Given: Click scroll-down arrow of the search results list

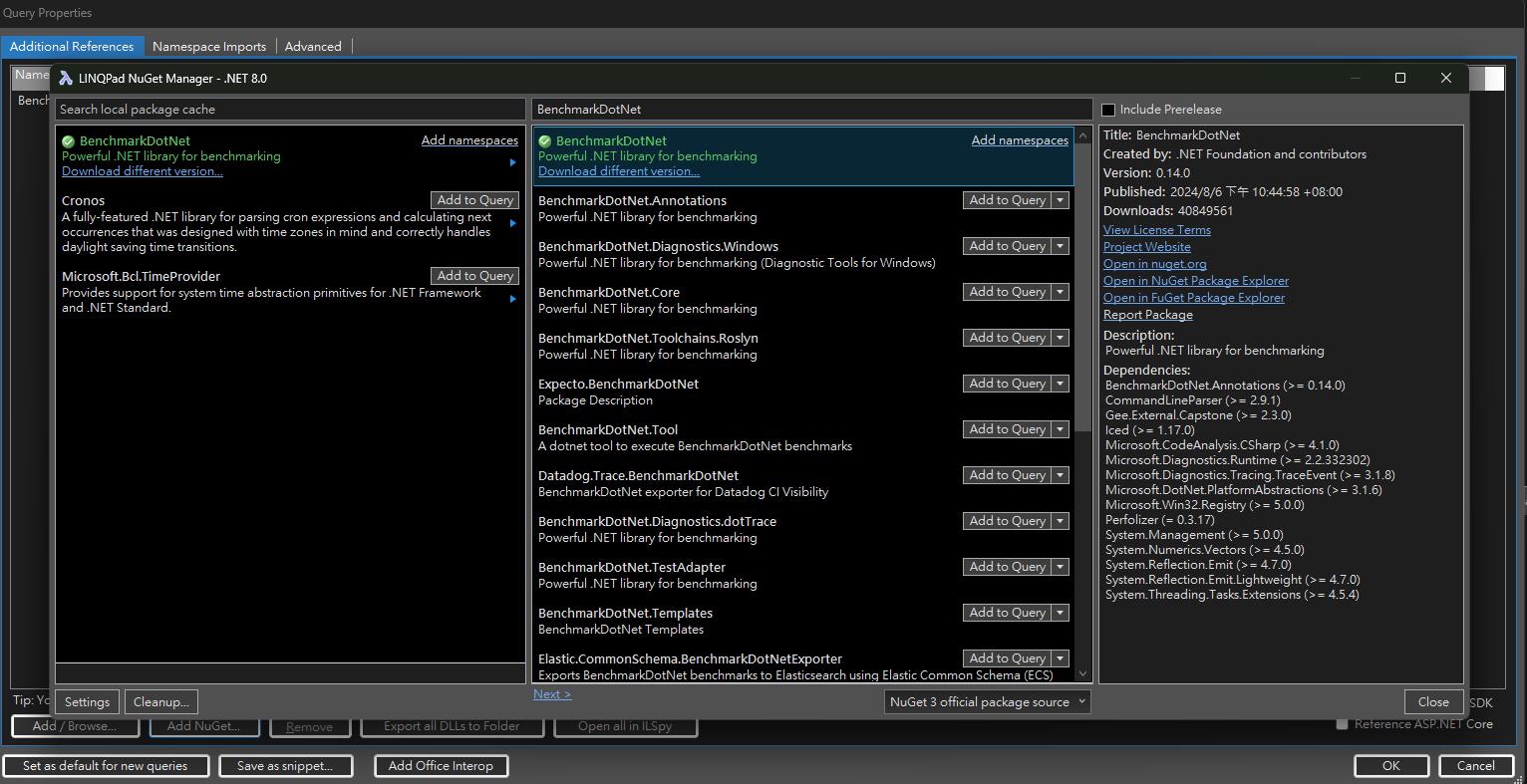Looking at the screenshot, I should tap(1083, 674).
